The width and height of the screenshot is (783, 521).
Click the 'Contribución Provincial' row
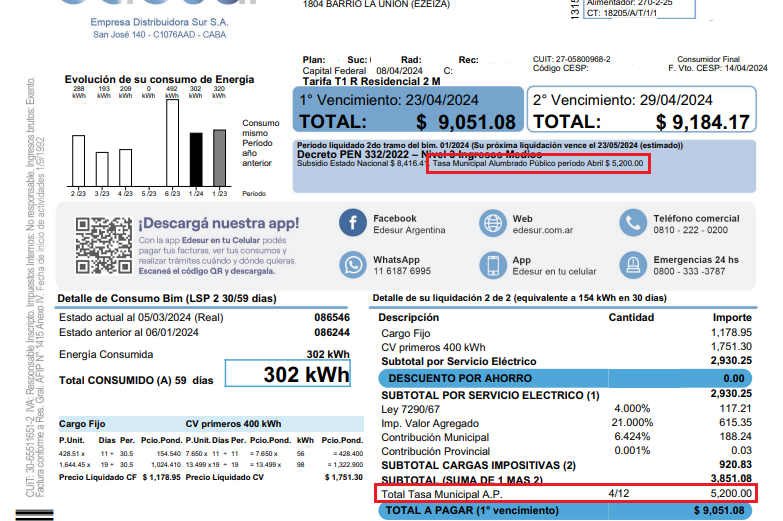565,451
